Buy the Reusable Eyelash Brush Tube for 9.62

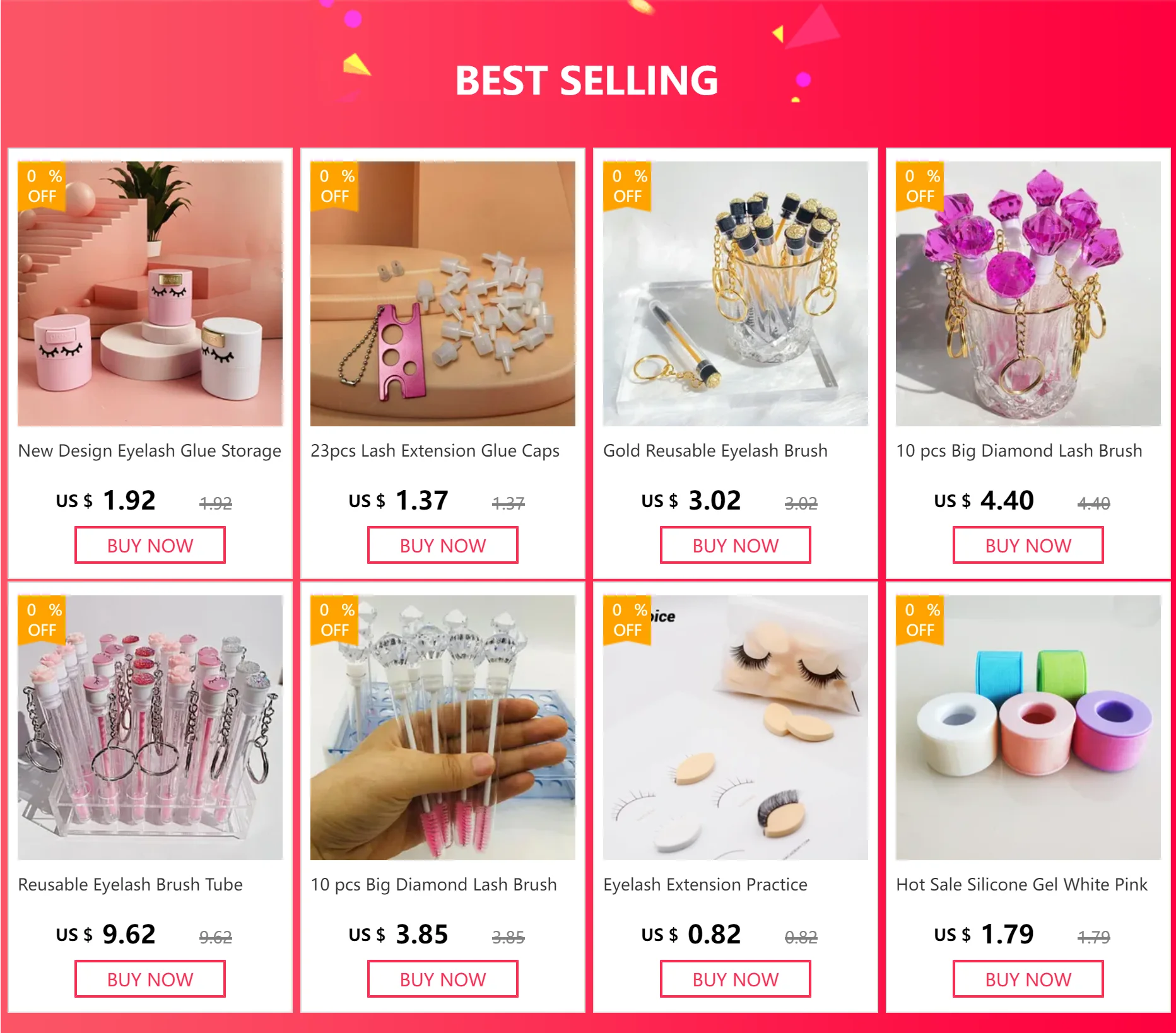tap(150, 979)
